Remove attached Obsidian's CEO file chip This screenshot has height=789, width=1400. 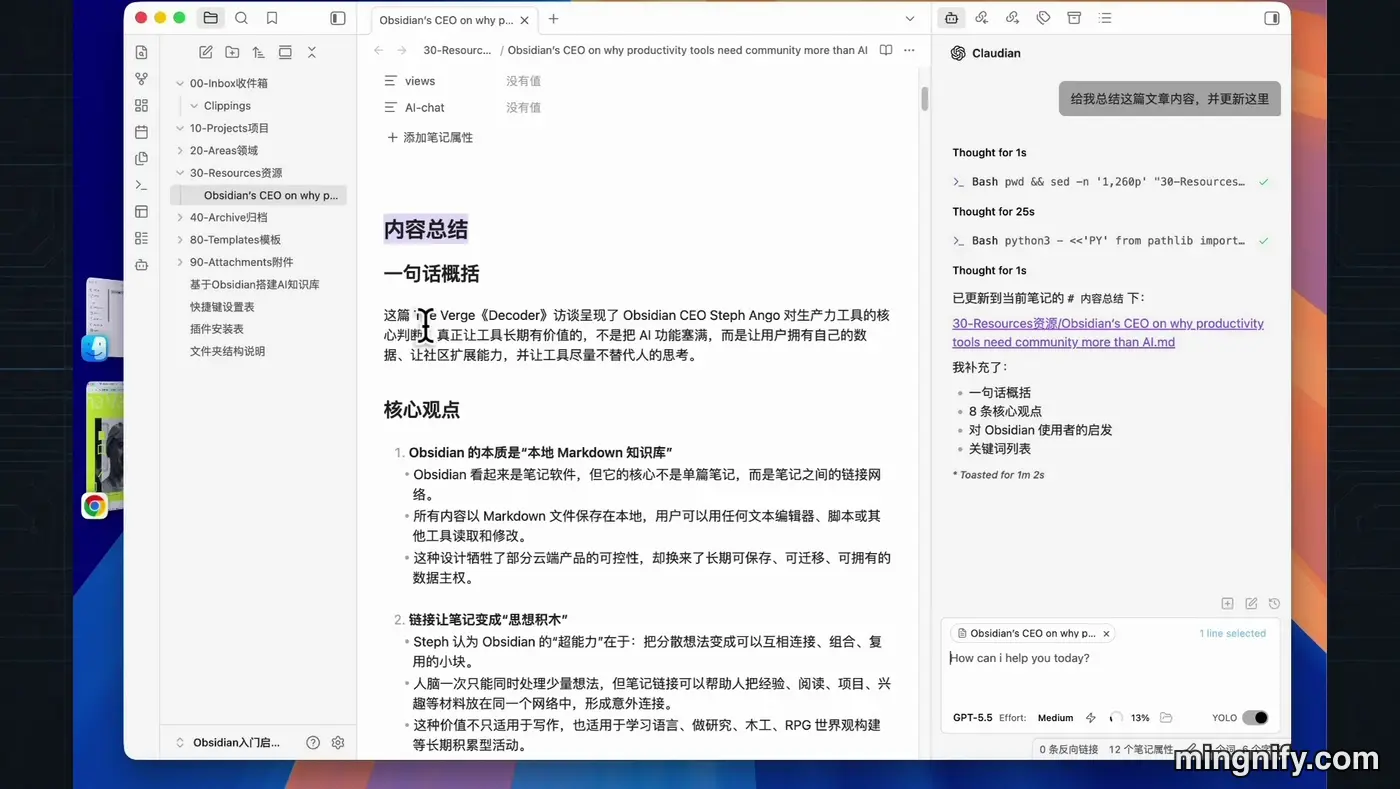click(x=1106, y=634)
